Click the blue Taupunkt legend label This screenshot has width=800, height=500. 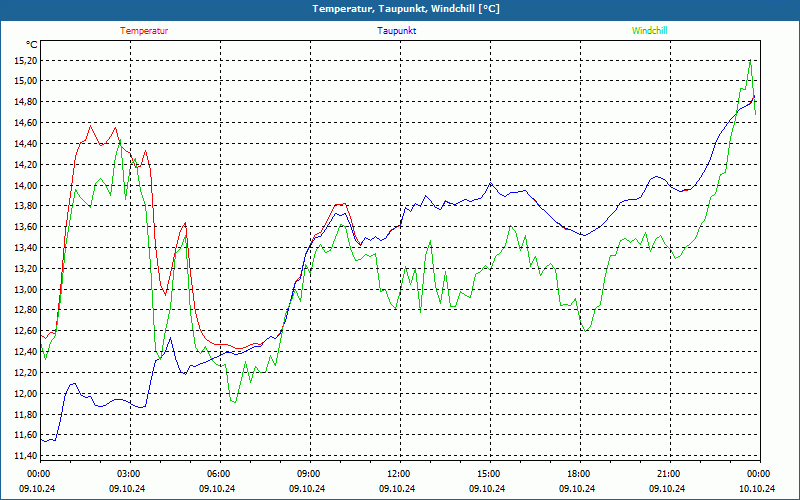tap(397, 31)
